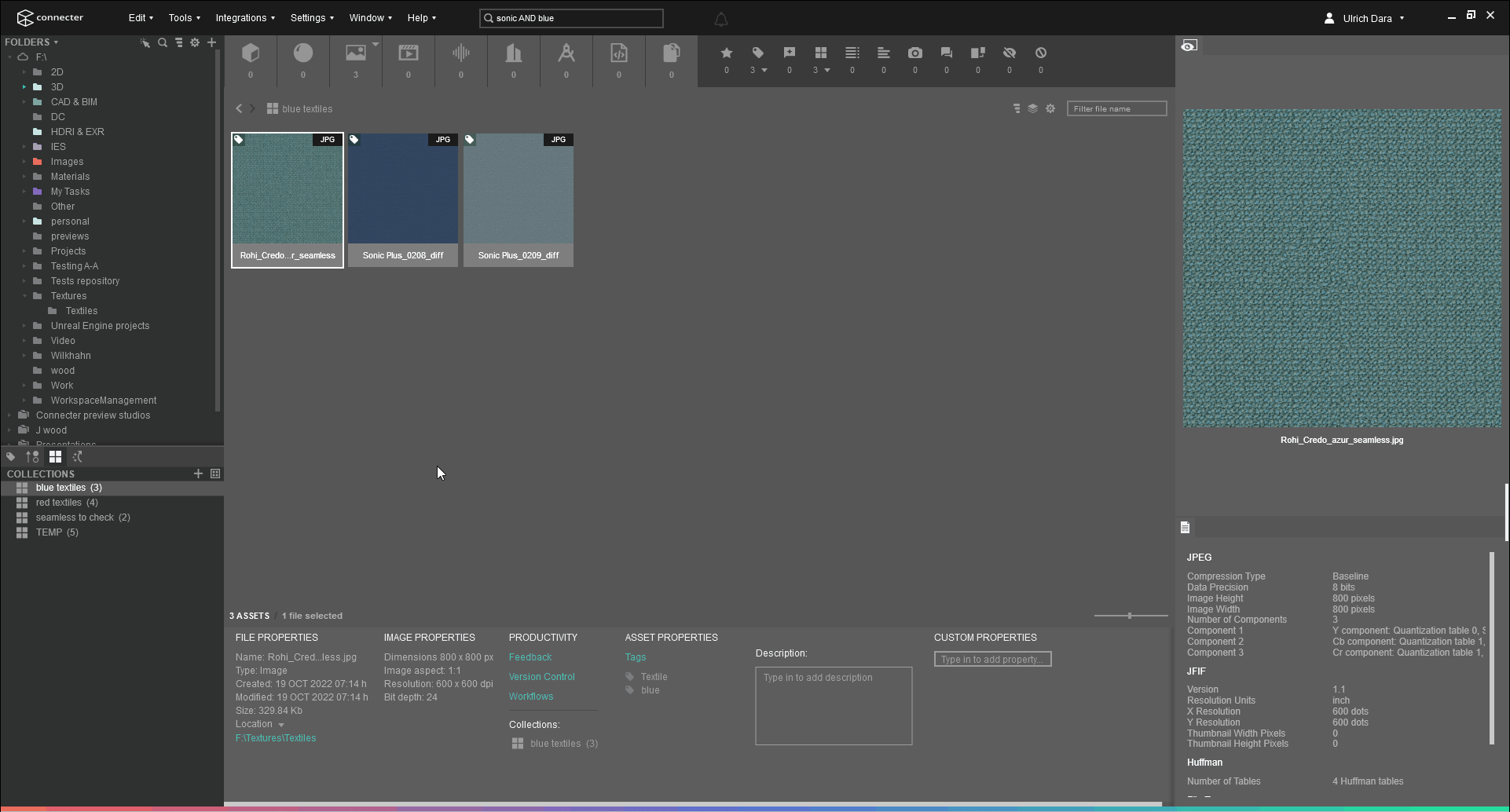The height and width of the screenshot is (812, 1510).
Task: Open the Integrations menu
Action: point(245,17)
